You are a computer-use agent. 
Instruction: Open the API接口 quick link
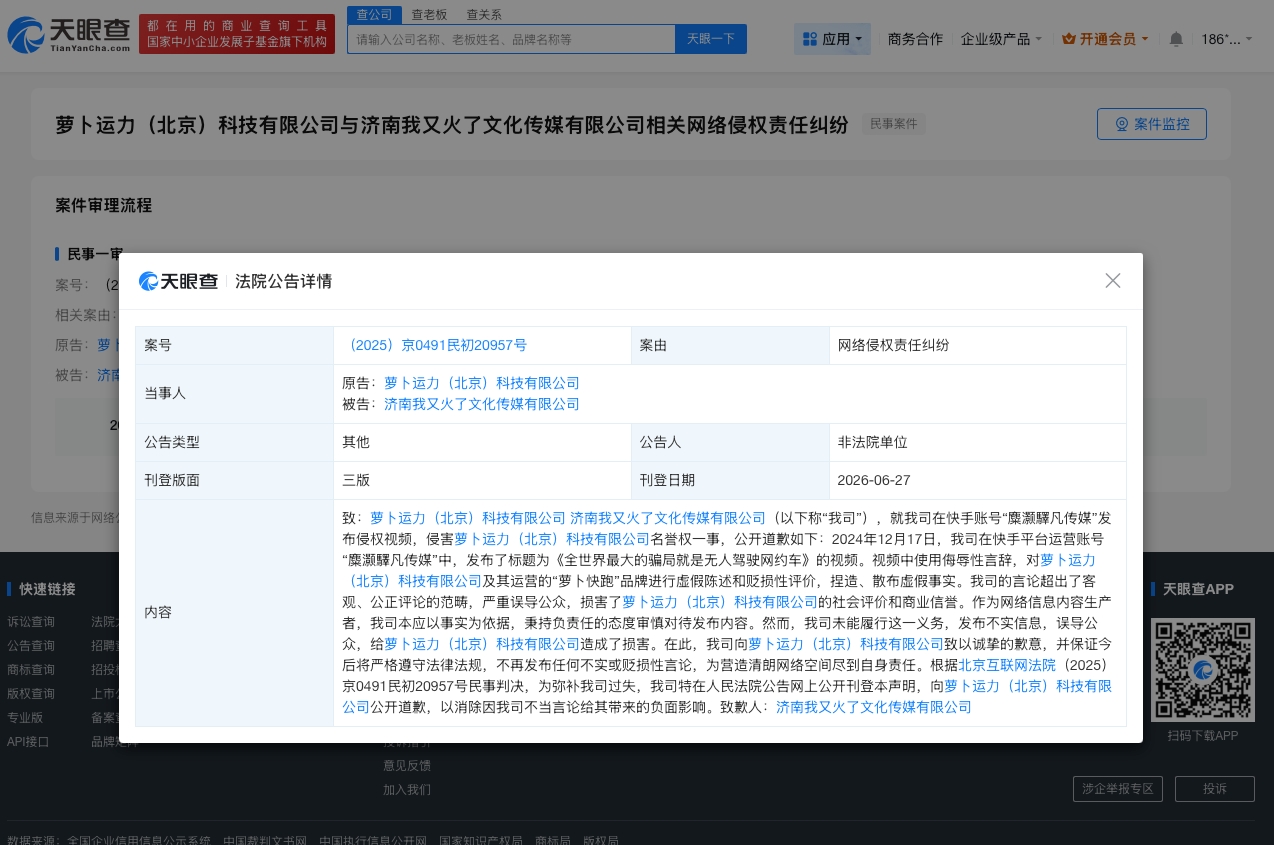28,741
